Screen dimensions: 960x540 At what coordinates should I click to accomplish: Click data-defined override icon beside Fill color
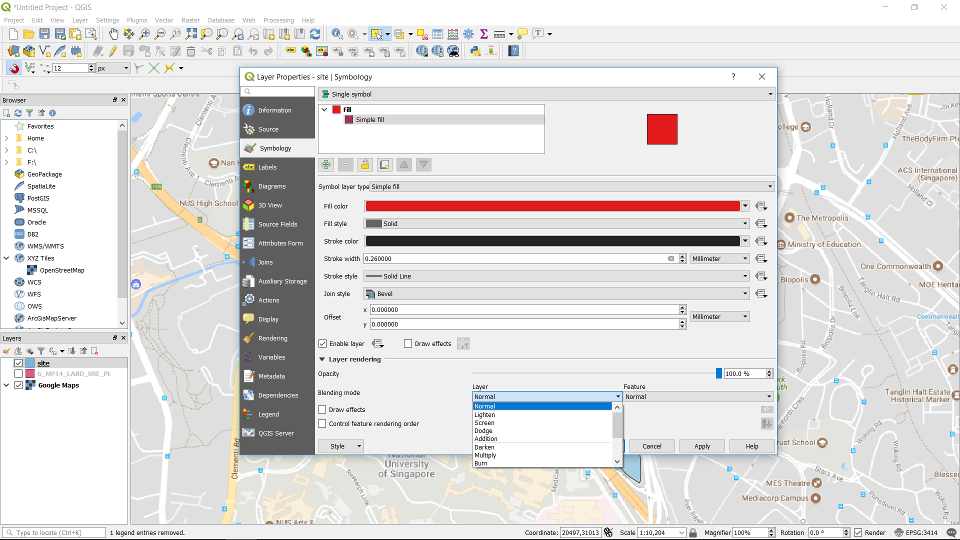[761, 206]
